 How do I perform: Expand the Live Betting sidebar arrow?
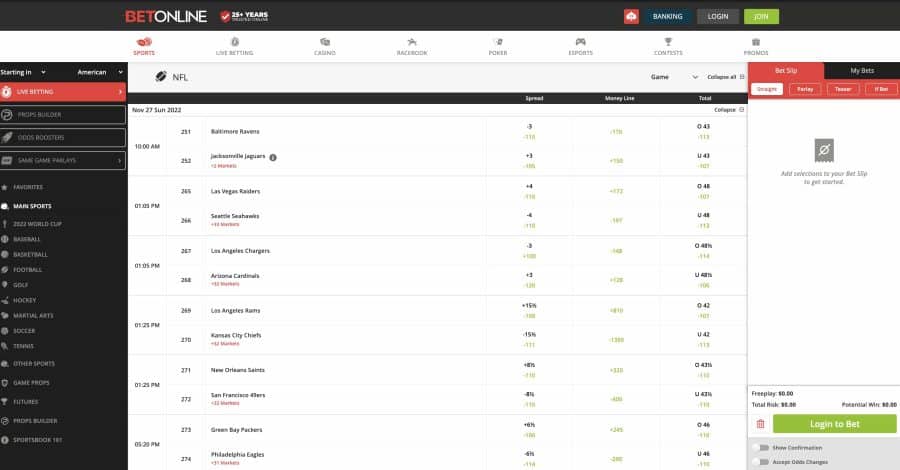[x=120, y=92]
